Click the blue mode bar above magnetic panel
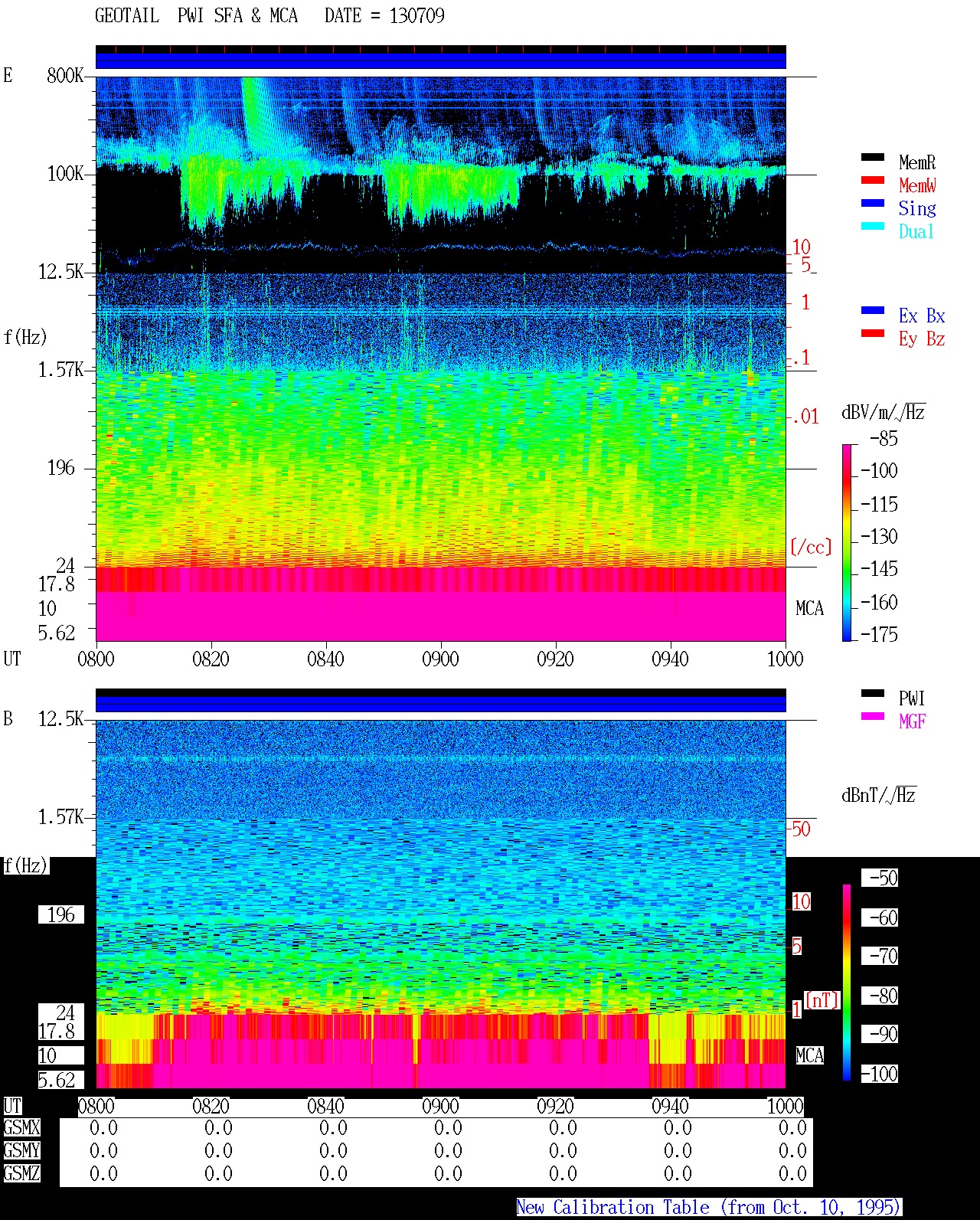 441,703
